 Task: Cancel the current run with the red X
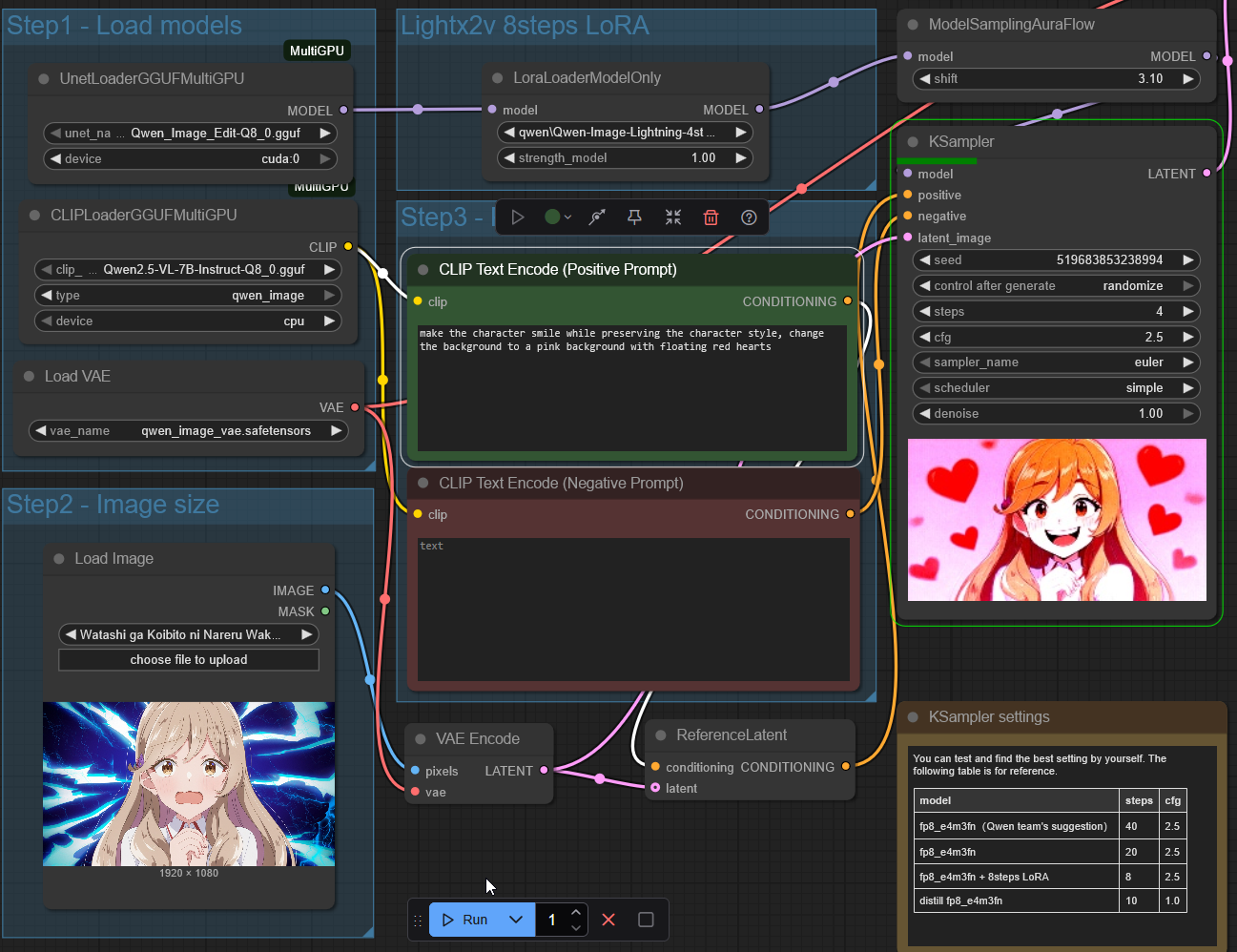coord(608,920)
